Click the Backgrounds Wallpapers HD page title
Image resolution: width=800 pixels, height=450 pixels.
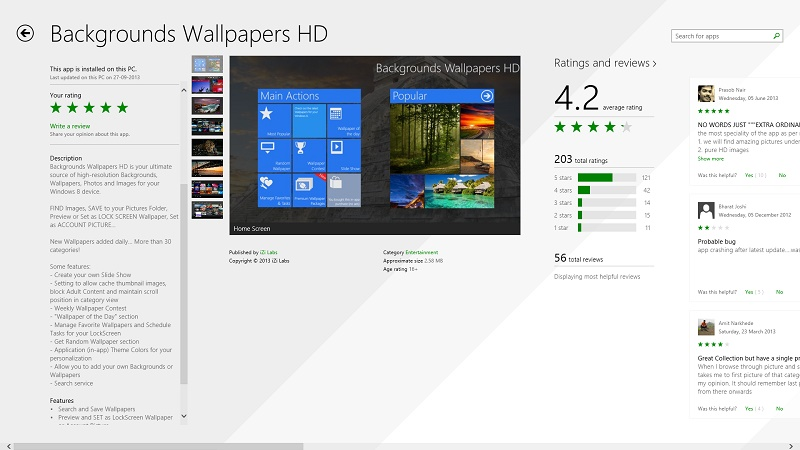(189, 34)
